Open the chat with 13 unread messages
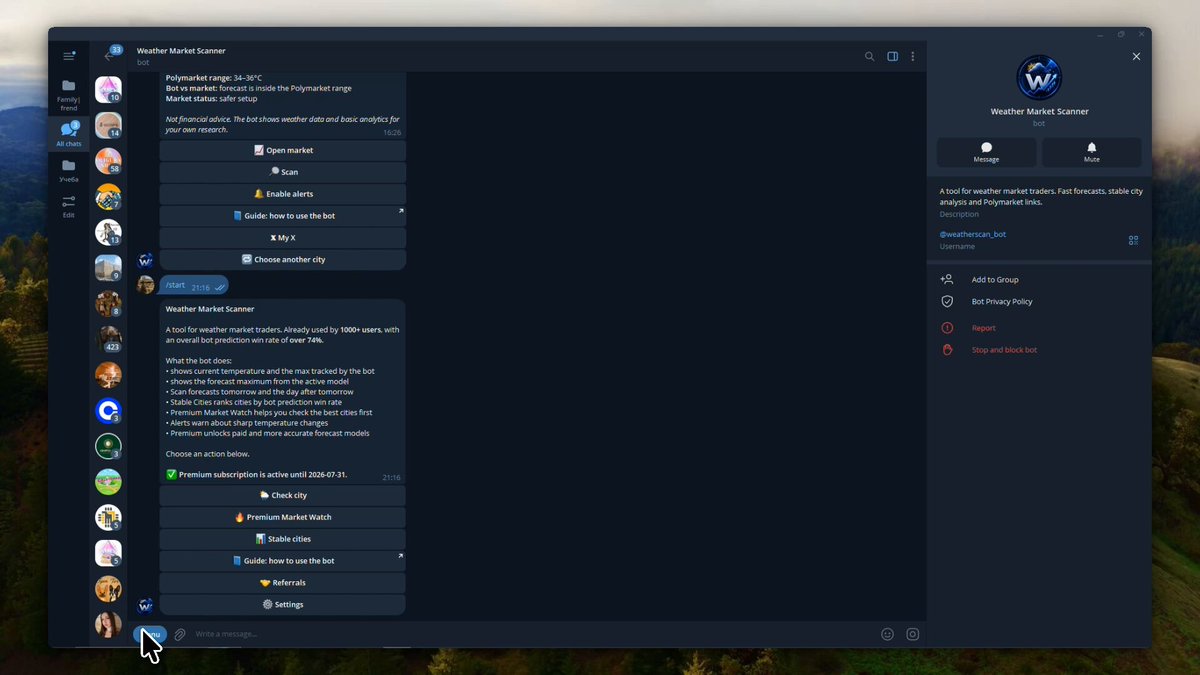The height and width of the screenshot is (675, 1200). [x=108, y=232]
